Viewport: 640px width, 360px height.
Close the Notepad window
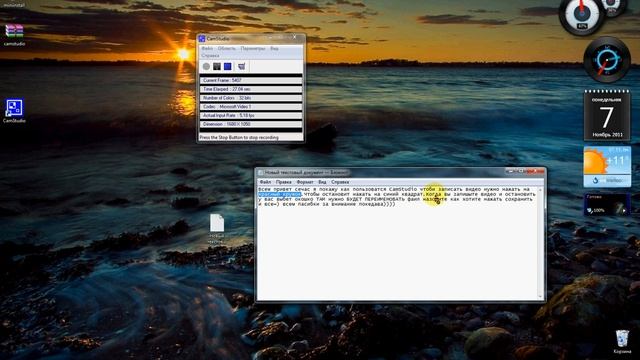click(535, 171)
